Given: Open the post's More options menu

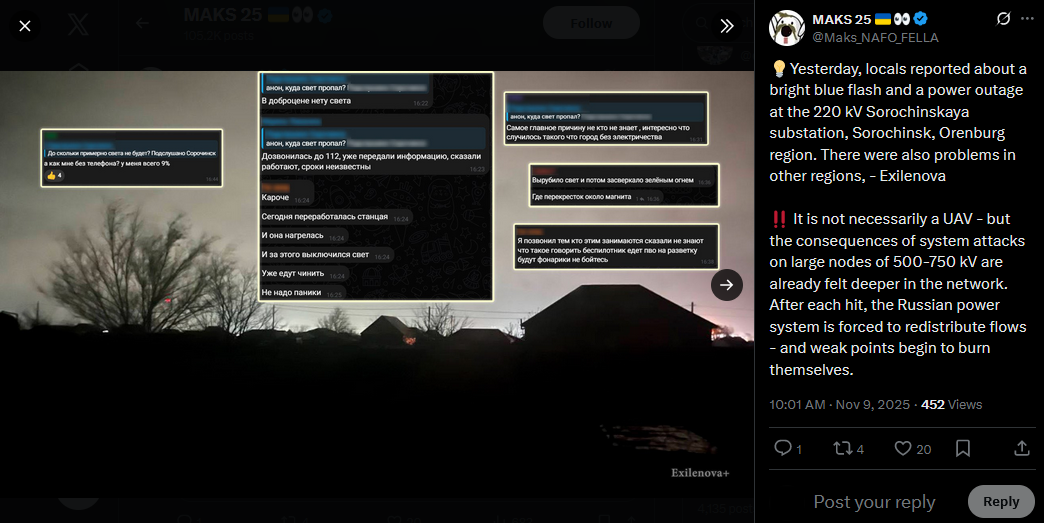Looking at the screenshot, I should click(x=1027, y=19).
